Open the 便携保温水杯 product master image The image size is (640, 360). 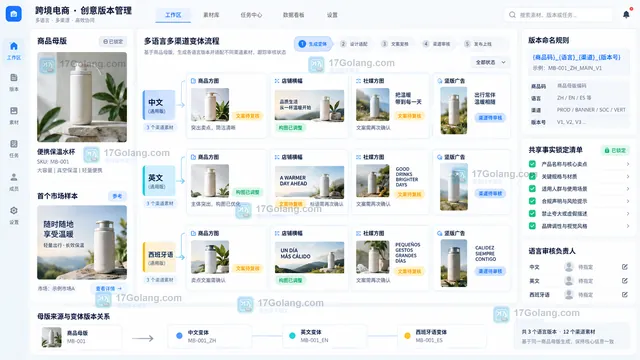82,97
